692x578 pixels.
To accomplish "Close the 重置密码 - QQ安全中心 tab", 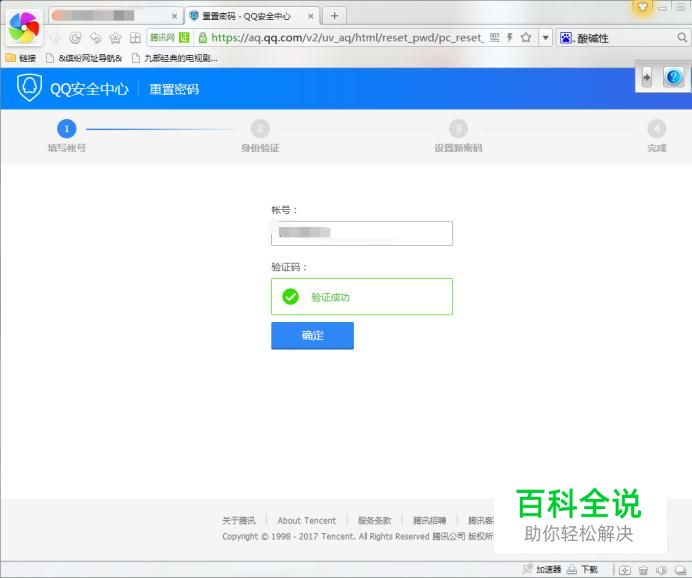I will (x=311, y=16).
